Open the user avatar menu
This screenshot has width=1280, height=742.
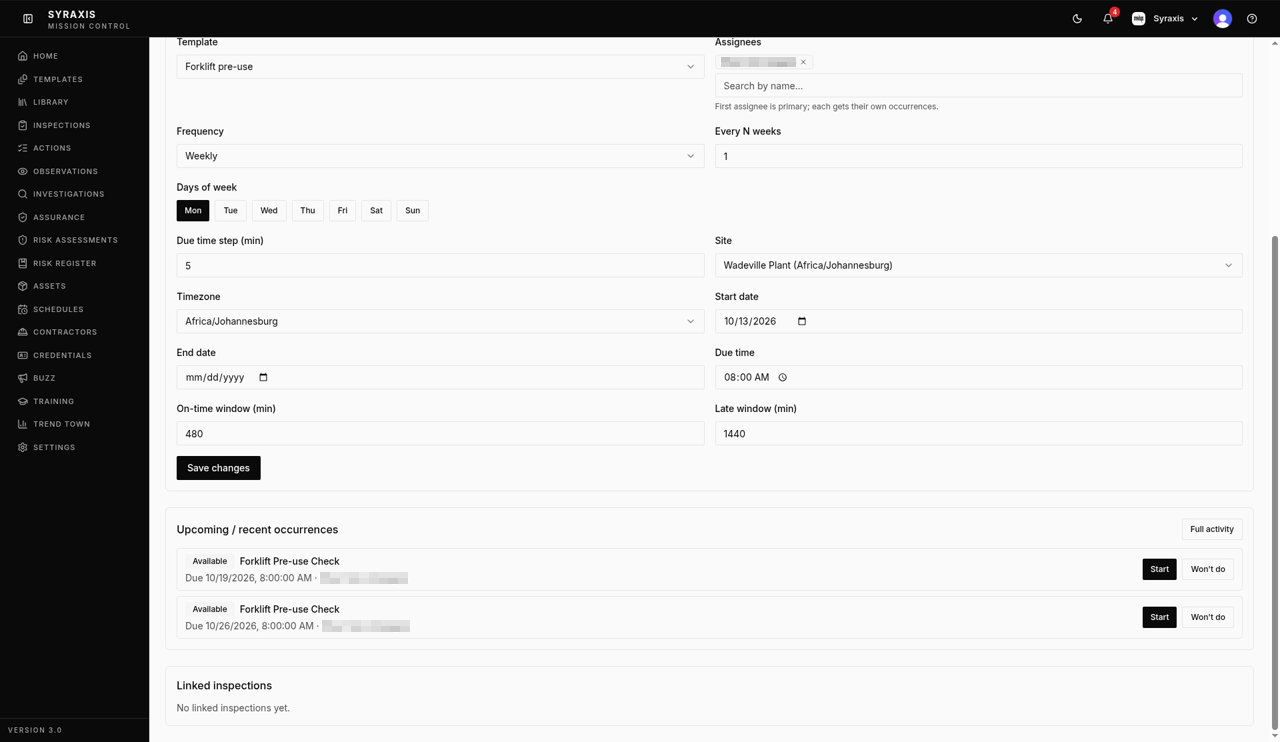(x=1222, y=18)
